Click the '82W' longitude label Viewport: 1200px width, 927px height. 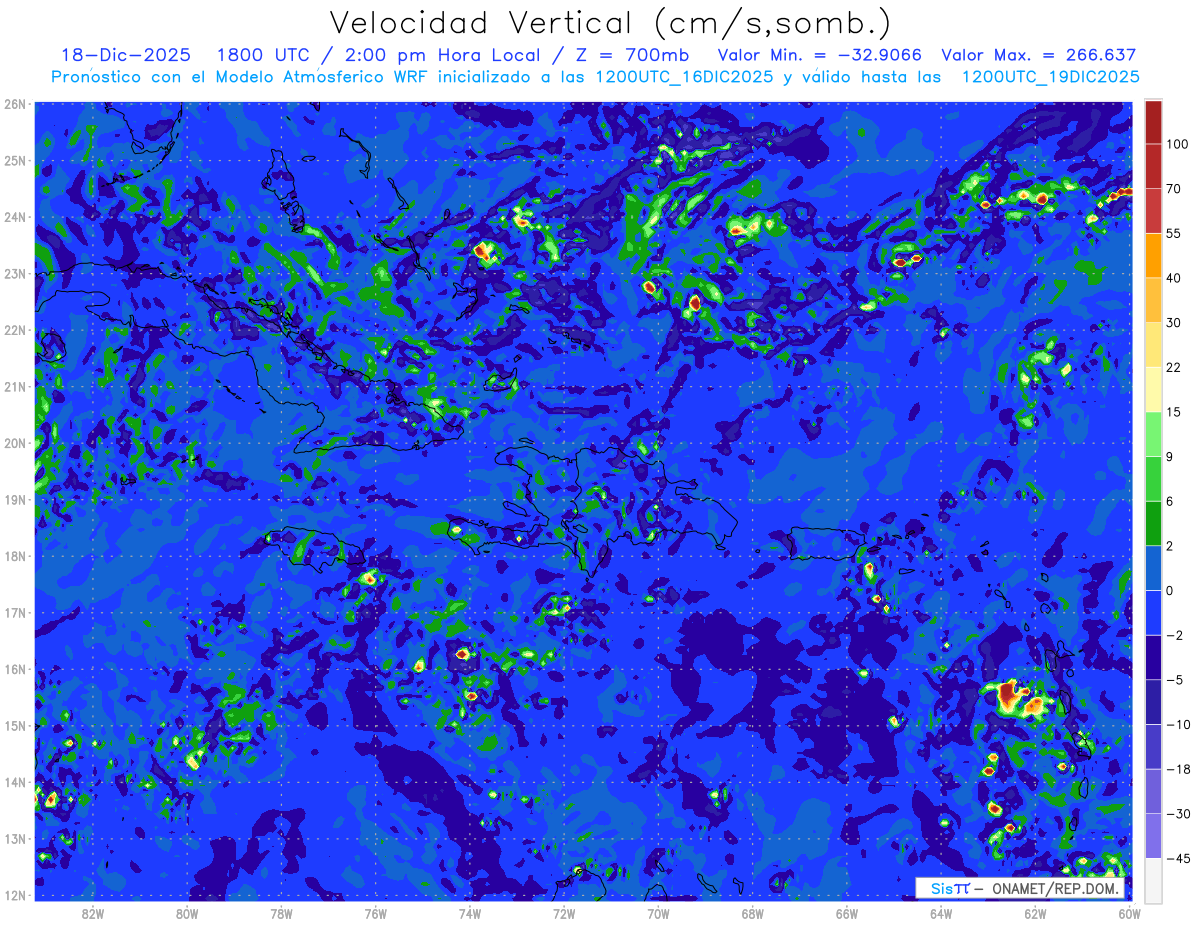[x=92, y=913]
